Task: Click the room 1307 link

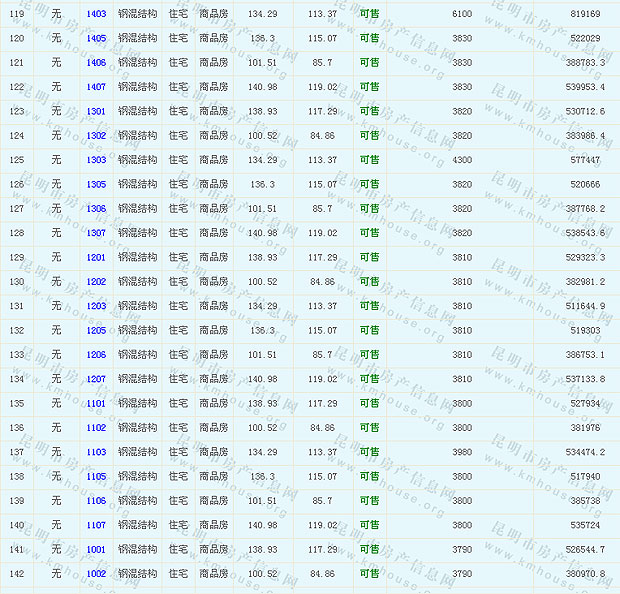Action: (x=96, y=233)
